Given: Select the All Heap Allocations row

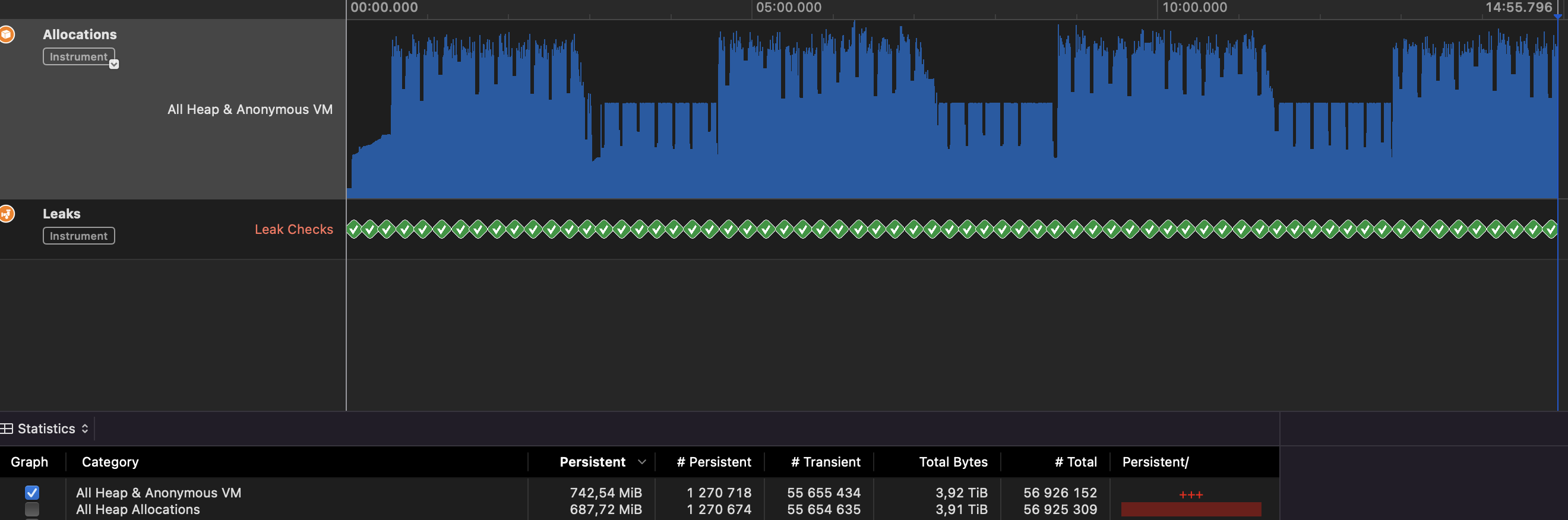Looking at the screenshot, I should pos(138,510).
